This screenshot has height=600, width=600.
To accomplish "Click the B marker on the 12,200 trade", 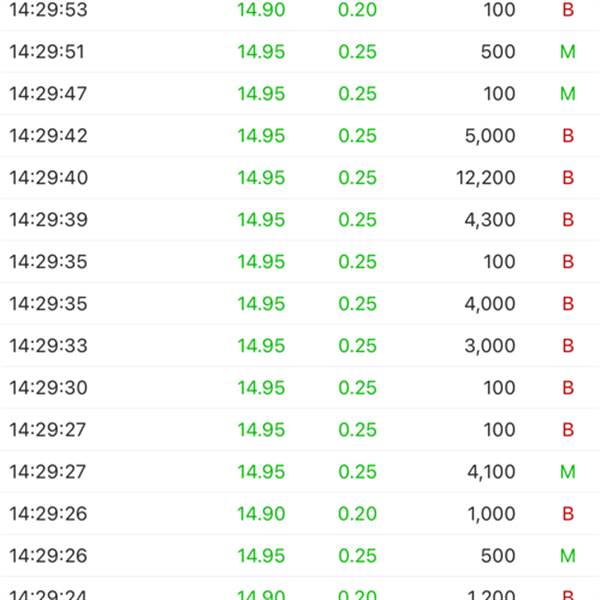I will [x=568, y=178].
